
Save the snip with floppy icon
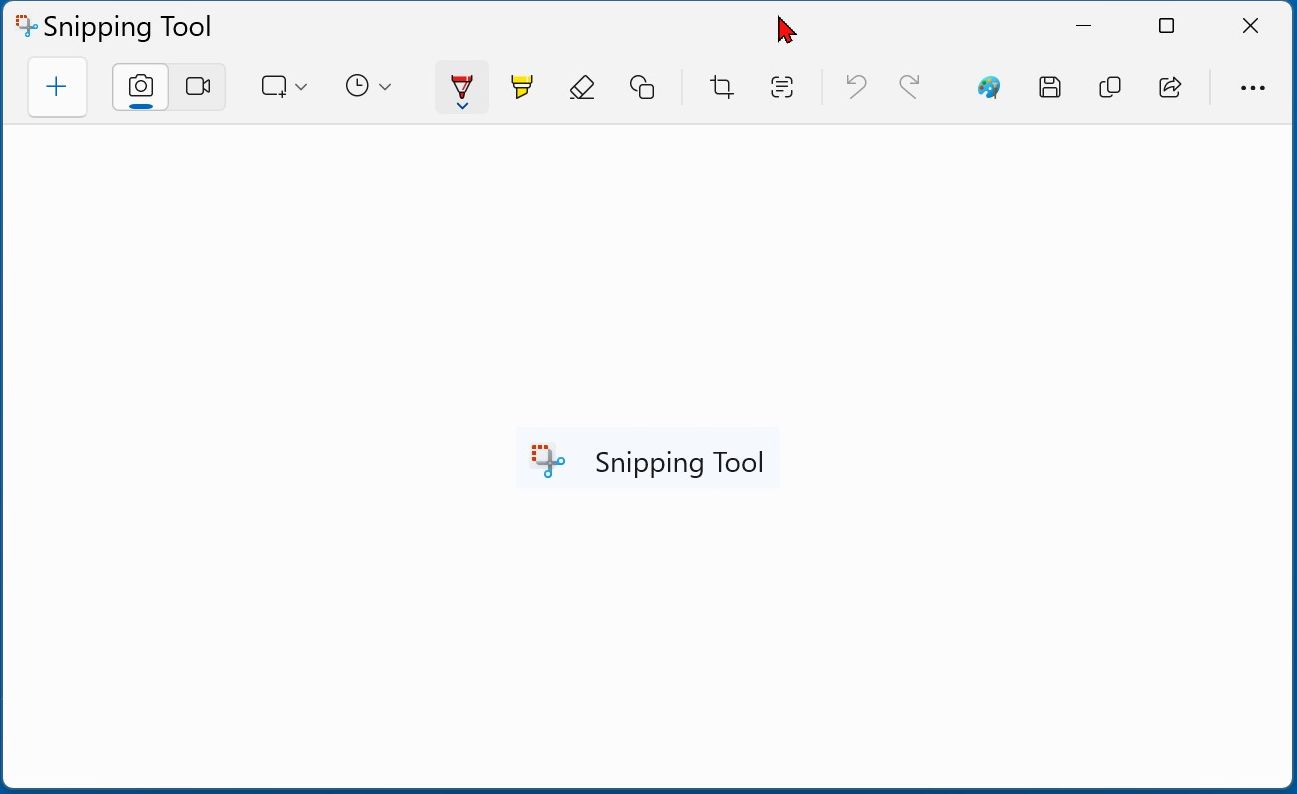click(x=1049, y=87)
